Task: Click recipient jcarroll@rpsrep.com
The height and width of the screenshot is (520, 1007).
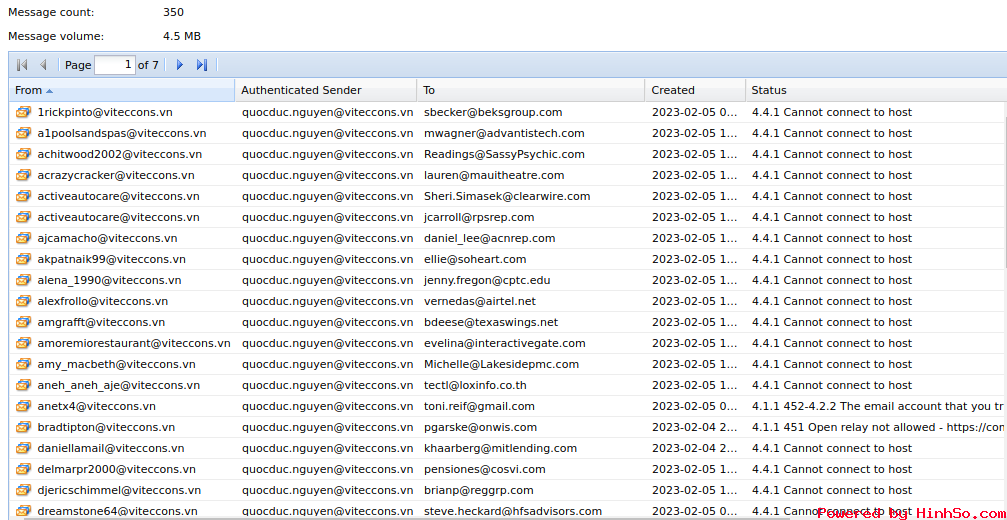Action: pos(479,217)
